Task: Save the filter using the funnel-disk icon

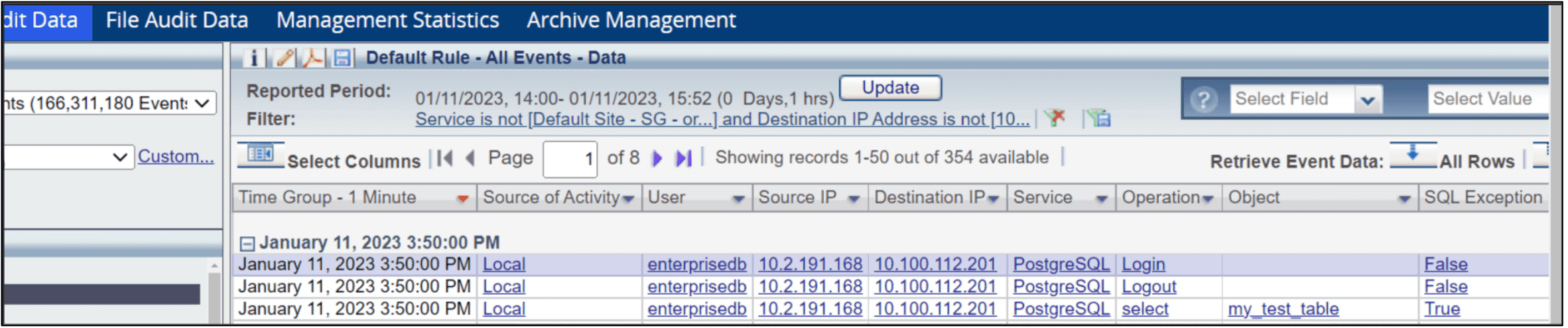Action: pos(1099,118)
